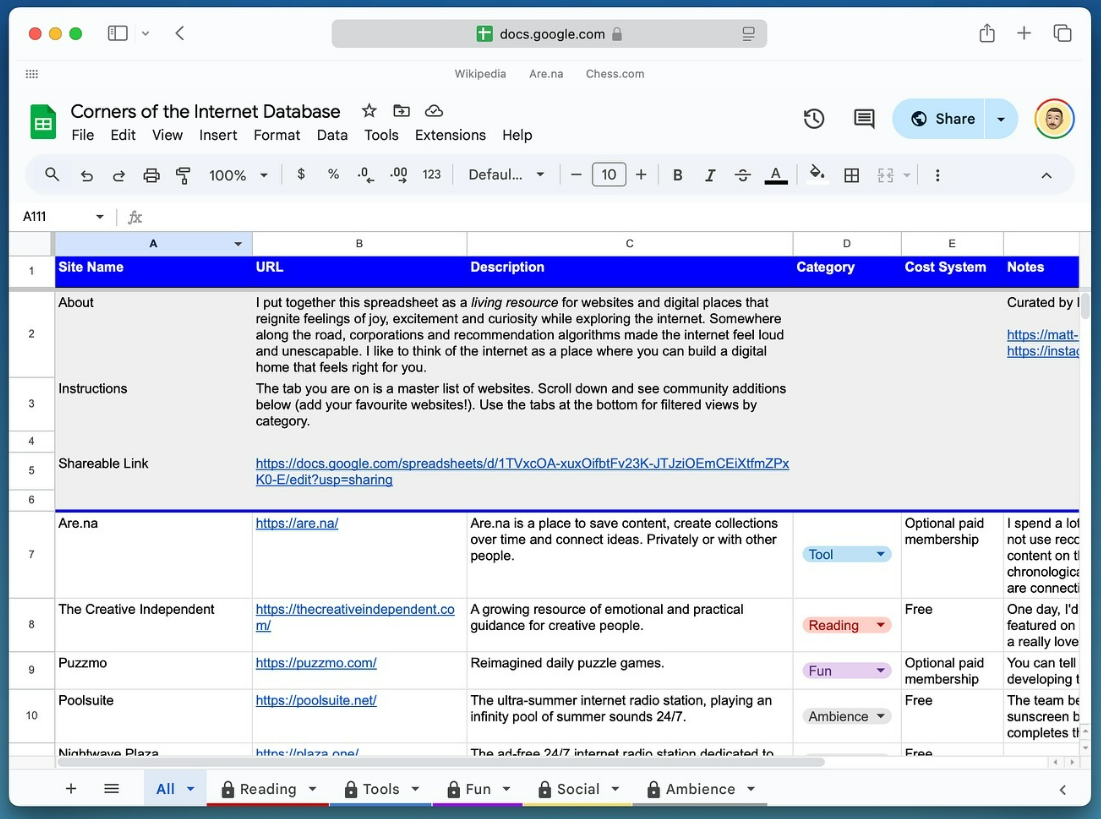Expand the merge cells options arrow

(906, 175)
